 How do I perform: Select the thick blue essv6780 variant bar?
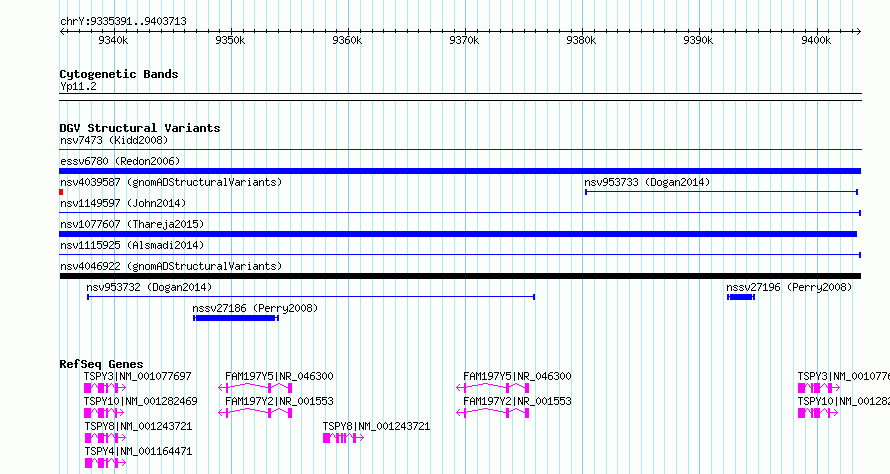click(x=460, y=171)
